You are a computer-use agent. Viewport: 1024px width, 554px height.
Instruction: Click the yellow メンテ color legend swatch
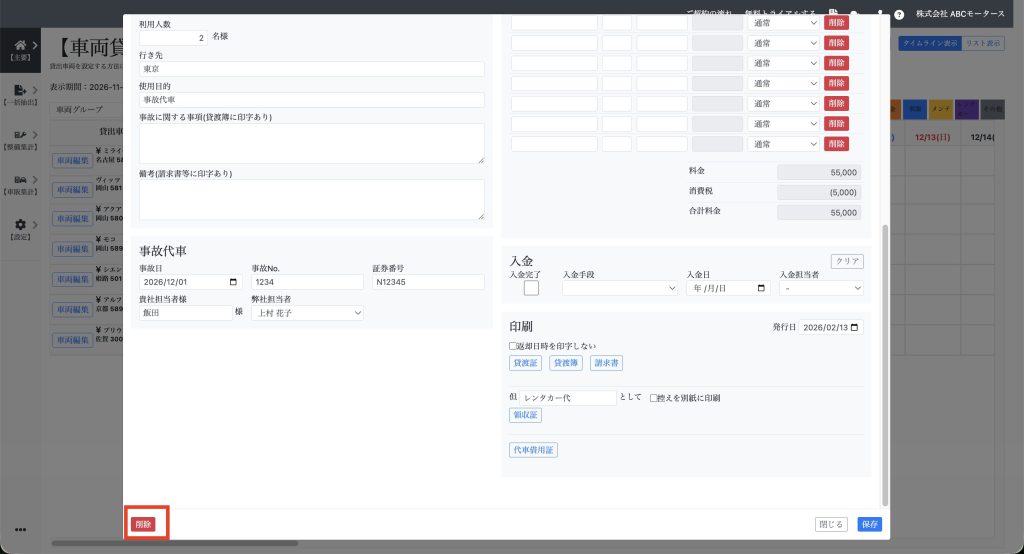pos(941,107)
